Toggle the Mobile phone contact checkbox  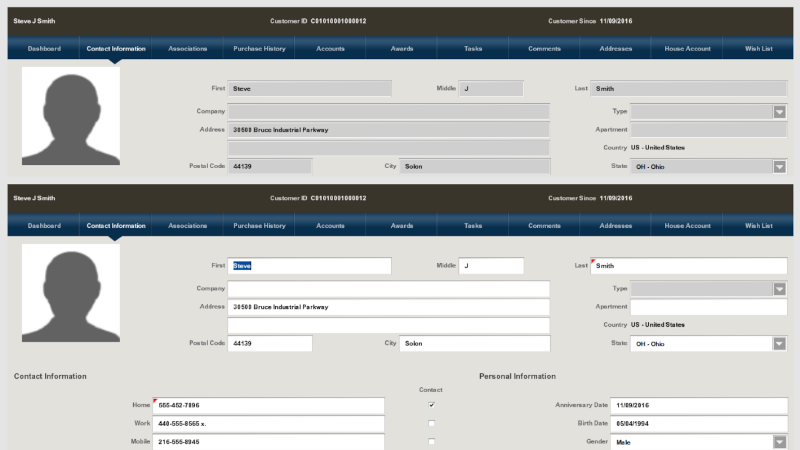pyautogui.click(x=432, y=441)
